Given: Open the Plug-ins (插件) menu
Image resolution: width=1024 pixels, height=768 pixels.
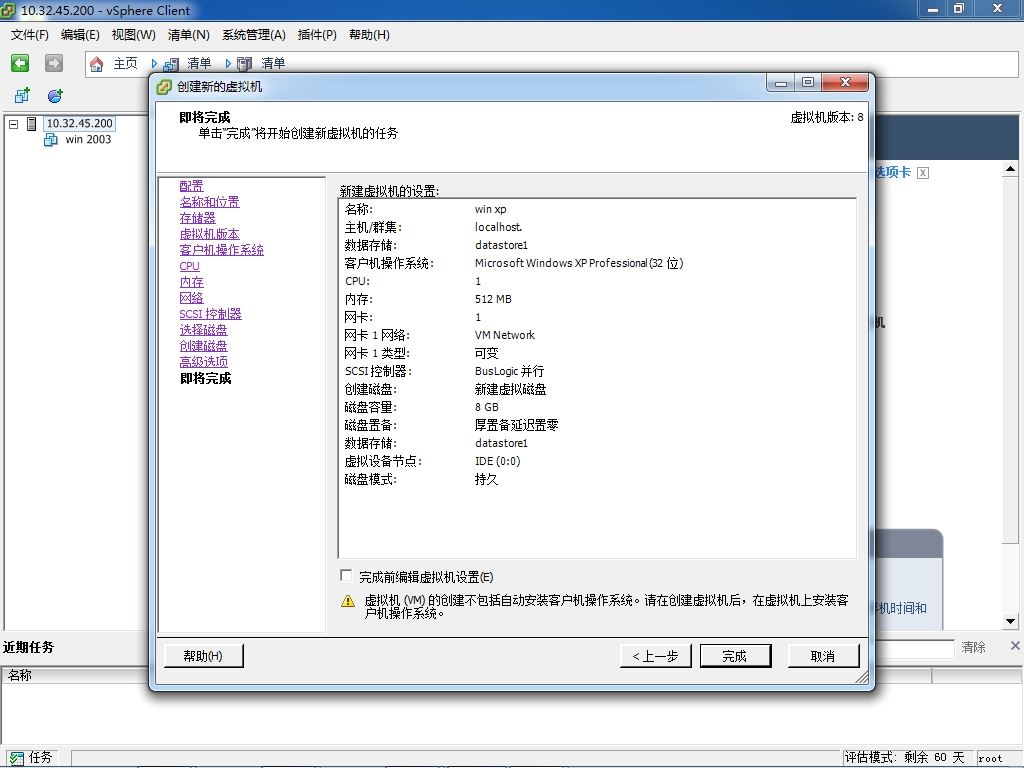Looking at the screenshot, I should click(317, 35).
